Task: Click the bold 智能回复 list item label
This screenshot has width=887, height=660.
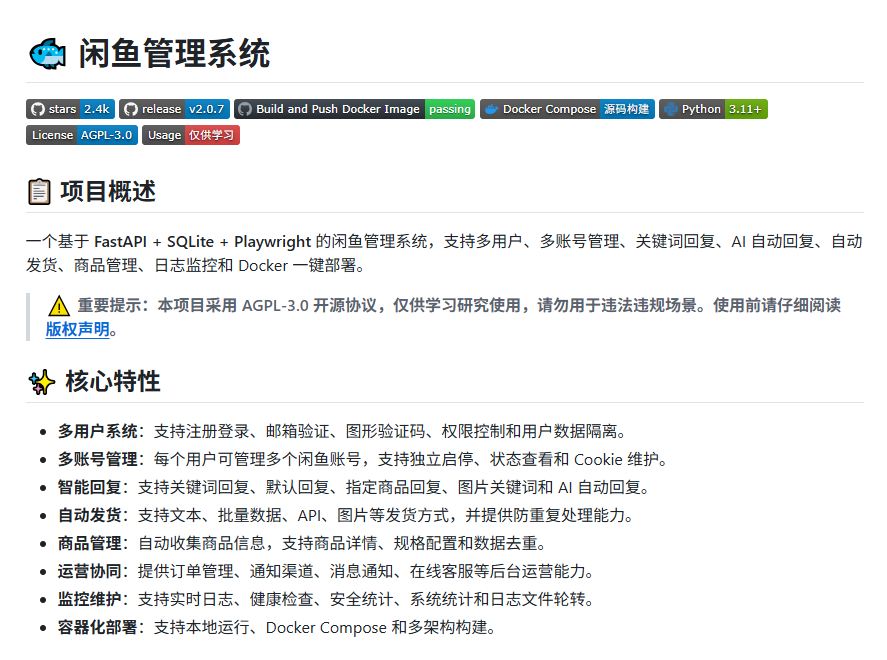Action: pos(89,487)
